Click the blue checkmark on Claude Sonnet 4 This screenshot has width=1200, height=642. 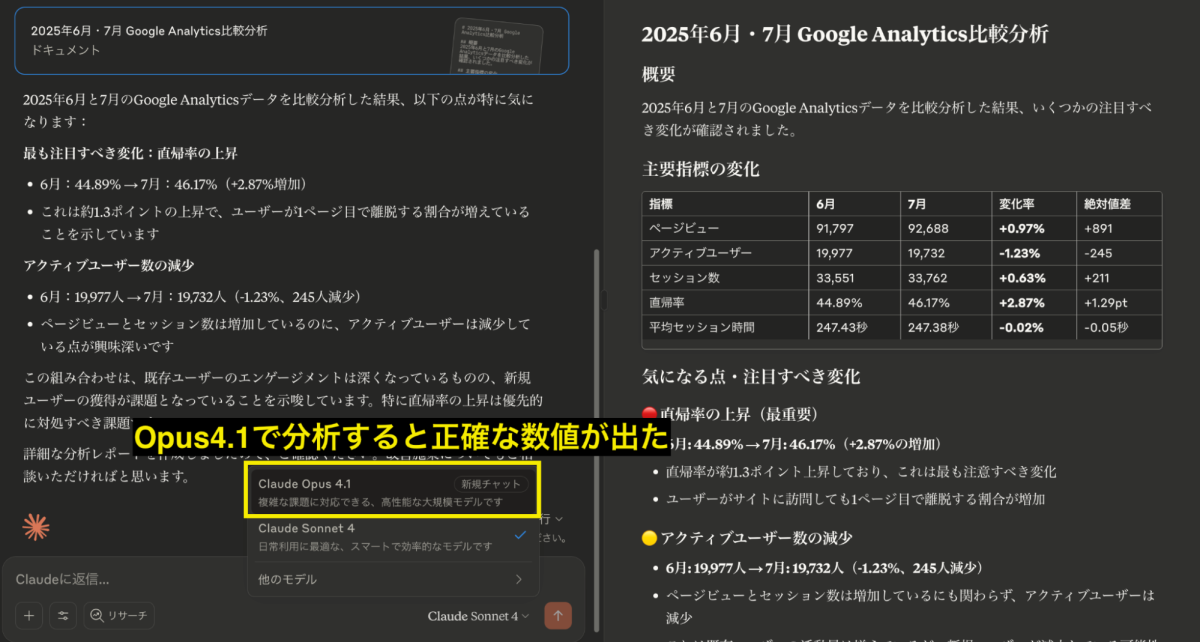point(520,536)
